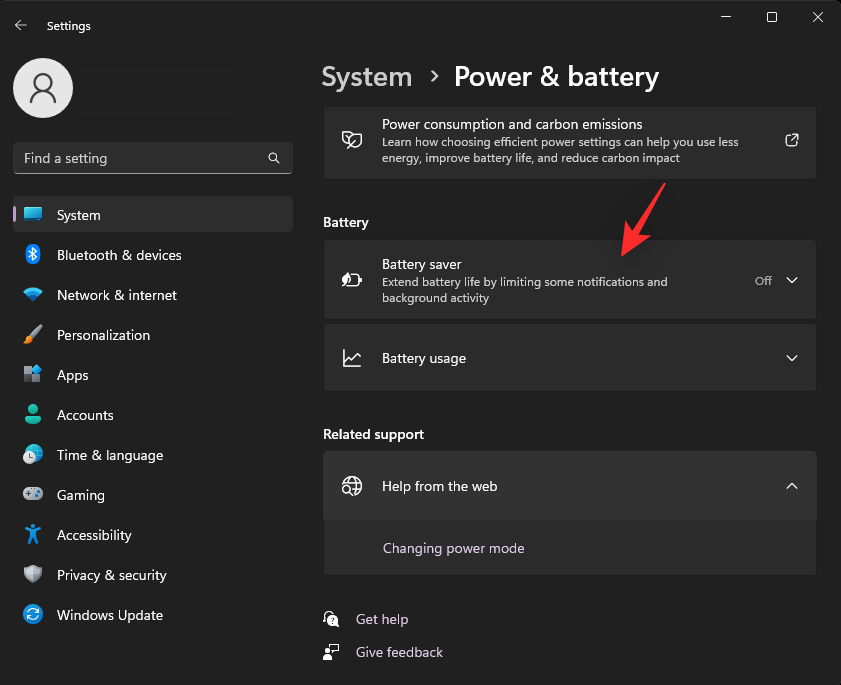Open the Accessibility icon in sidebar
This screenshot has width=841, height=685.
tap(32, 535)
